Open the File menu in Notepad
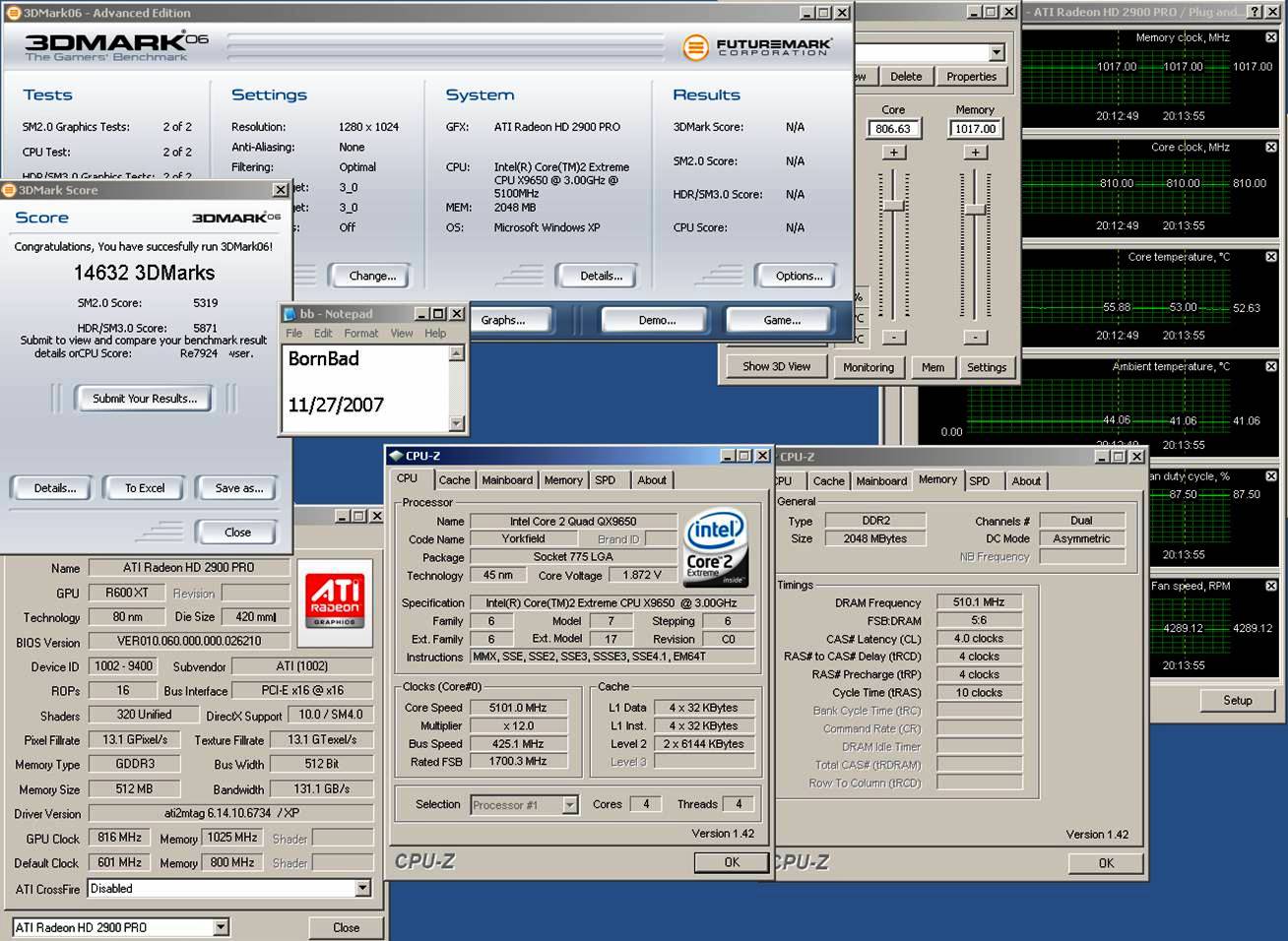This screenshot has height=941, width=1288. point(294,334)
